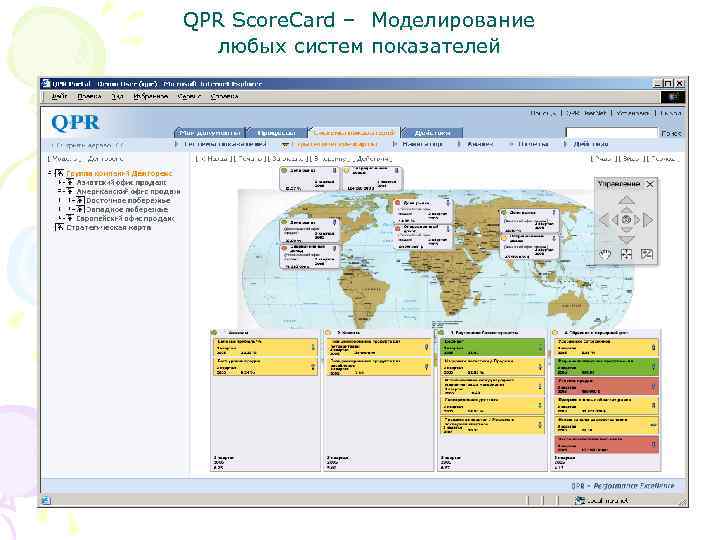The image size is (720, 540).
Task: Switch to the Мои документы tab
Action: click(210, 133)
